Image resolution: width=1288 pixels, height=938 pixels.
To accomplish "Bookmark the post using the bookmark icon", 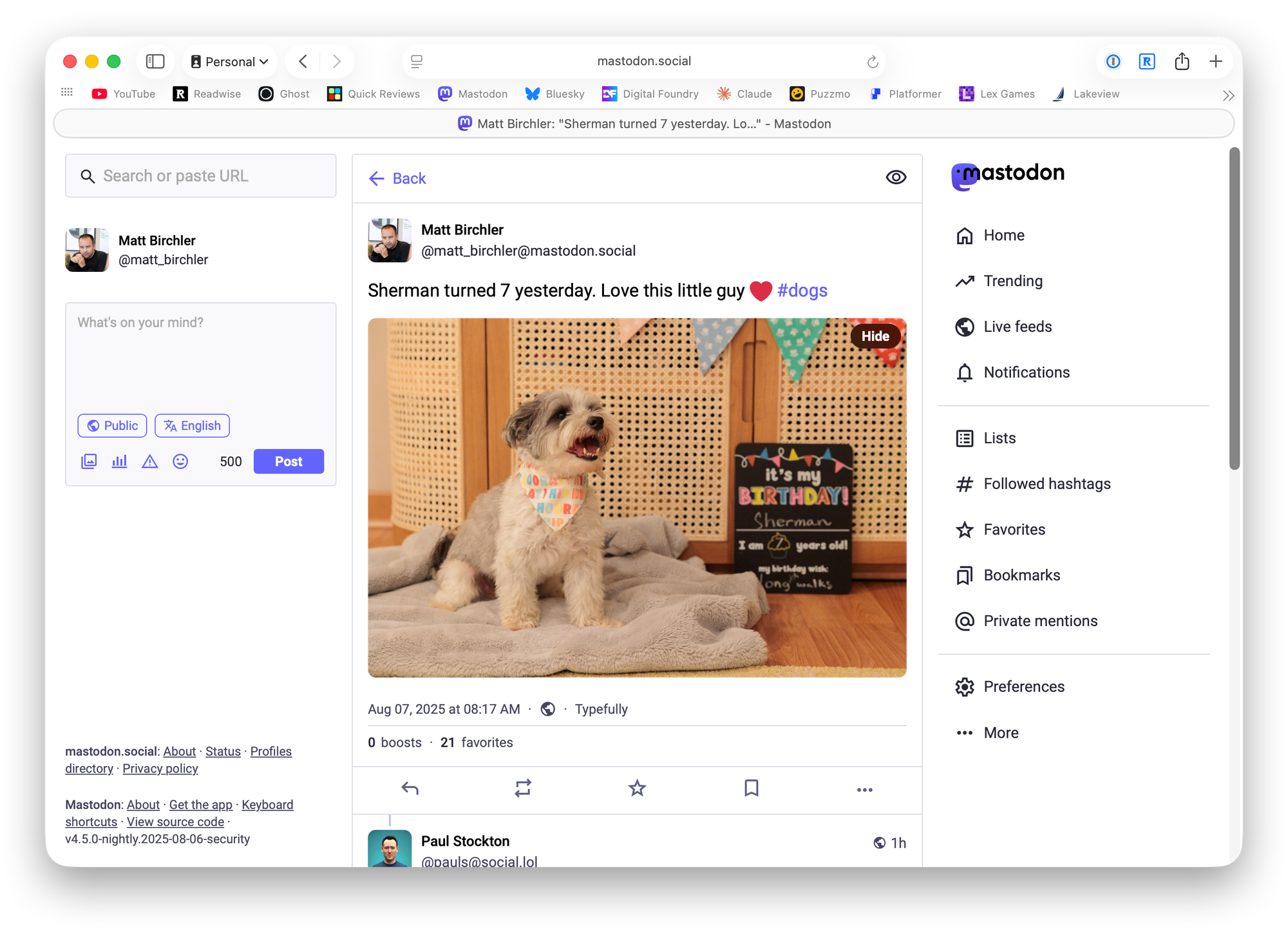I will [751, 788].
